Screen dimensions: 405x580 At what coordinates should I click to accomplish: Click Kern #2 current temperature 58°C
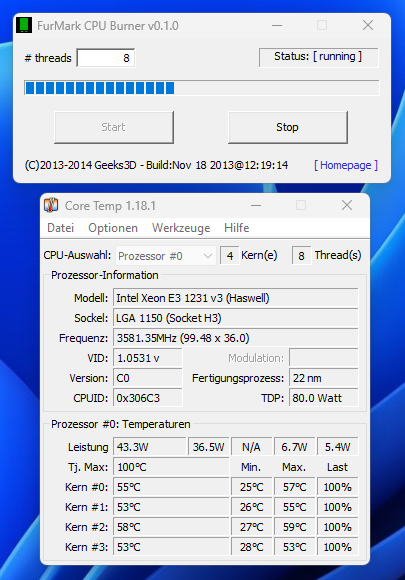tap(171, 527)
